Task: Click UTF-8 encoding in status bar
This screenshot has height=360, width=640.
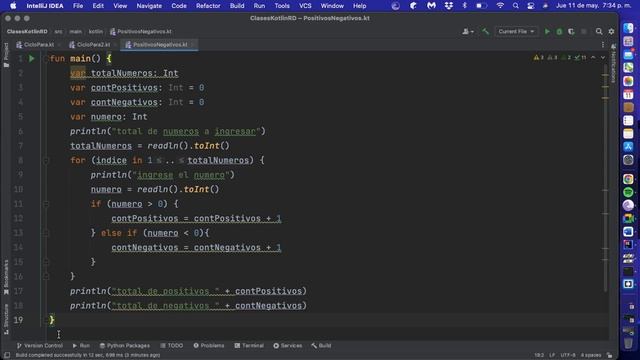Action: (x=568, y=355)
